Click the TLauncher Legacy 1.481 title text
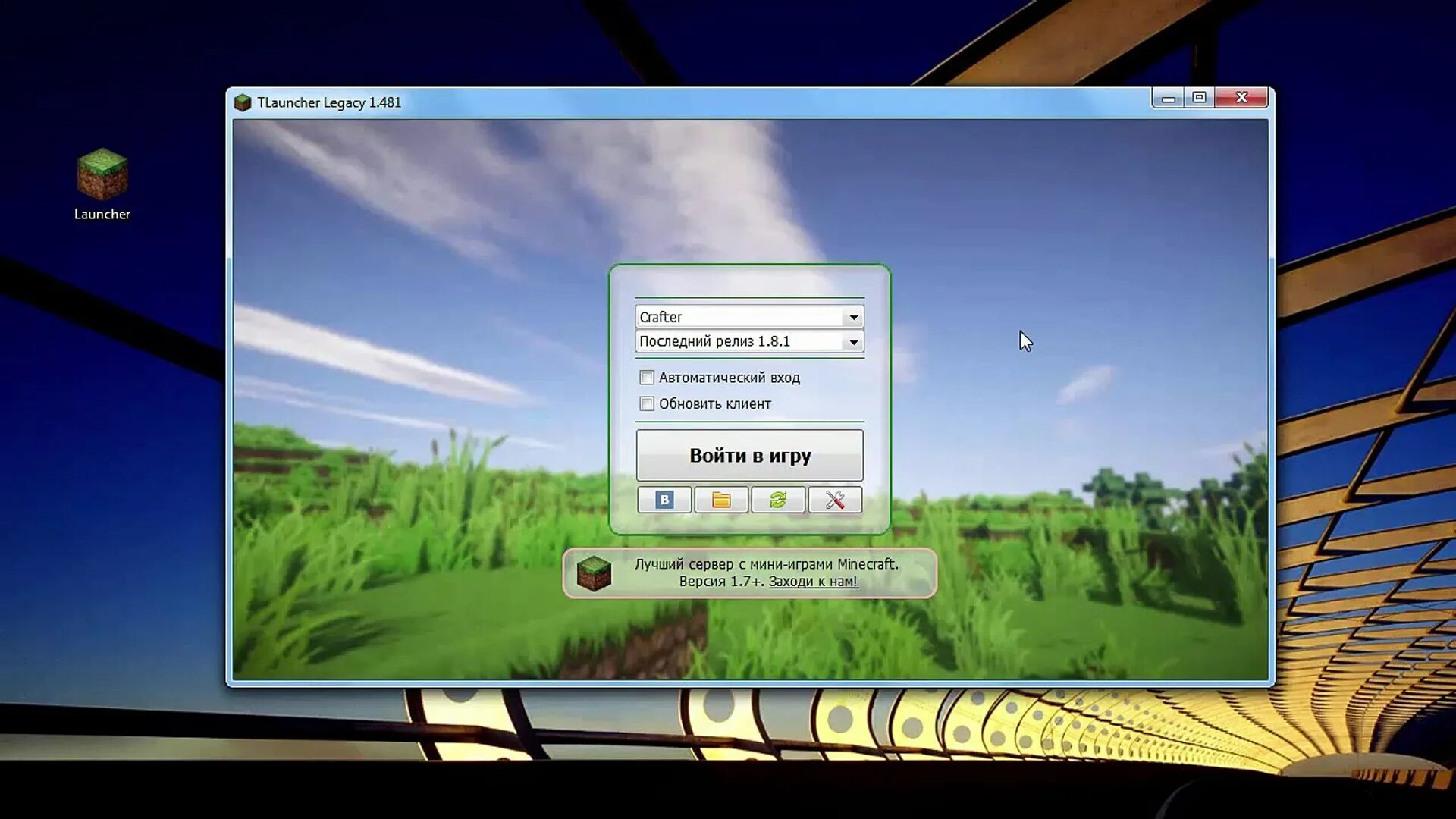 [329, 102]
